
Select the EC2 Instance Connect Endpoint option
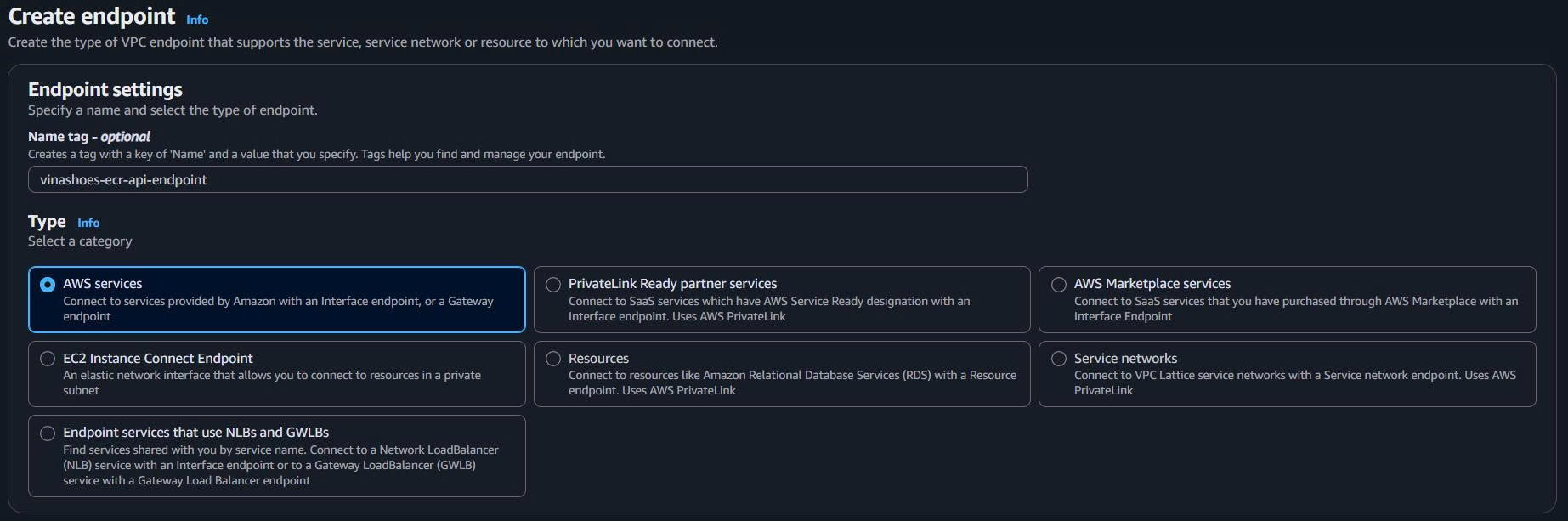pos(48,359)
